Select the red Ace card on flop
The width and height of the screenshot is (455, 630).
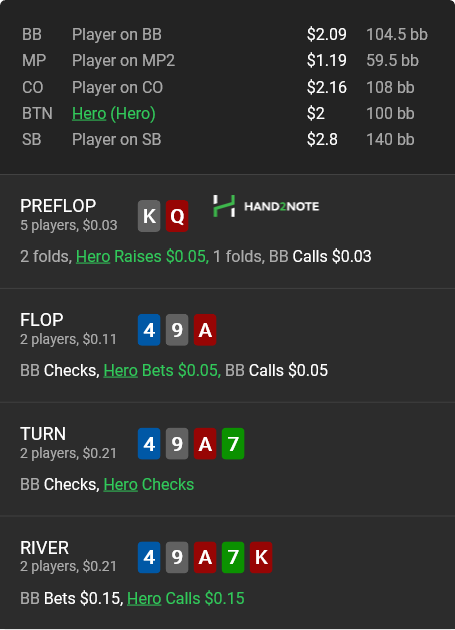coord(205,330)
